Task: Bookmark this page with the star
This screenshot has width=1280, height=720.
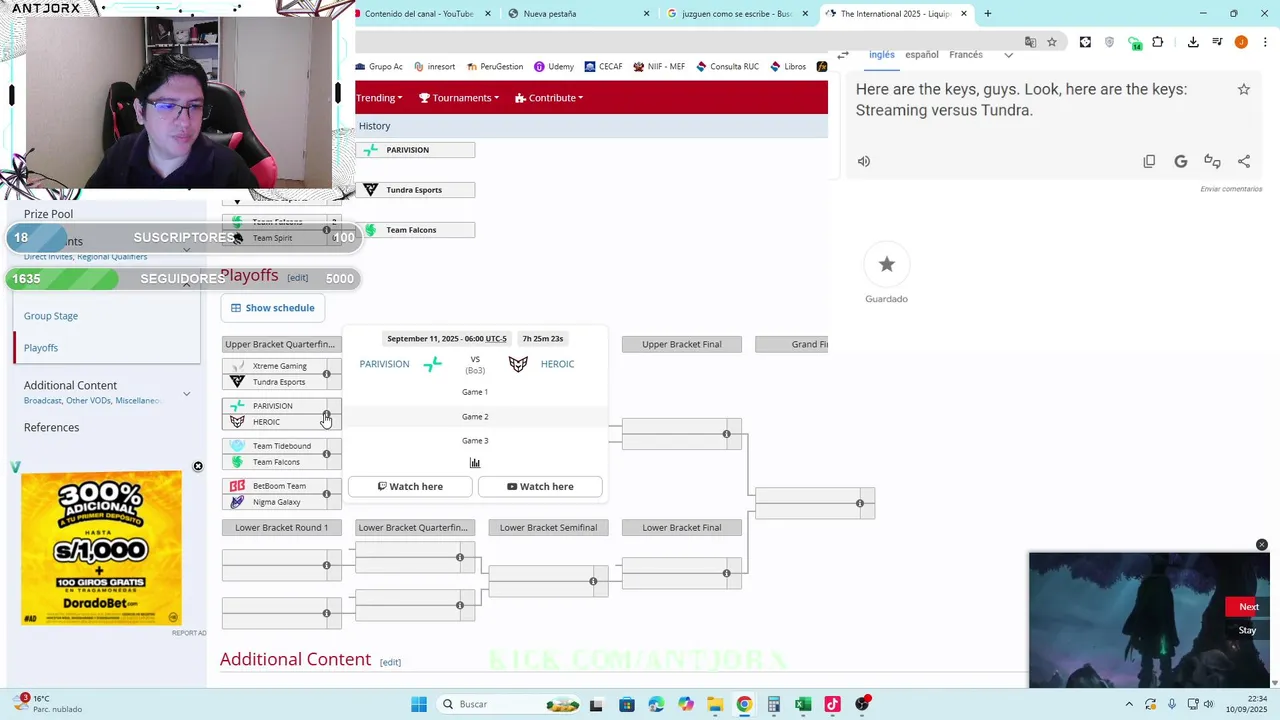Action: click(1052, 42)
